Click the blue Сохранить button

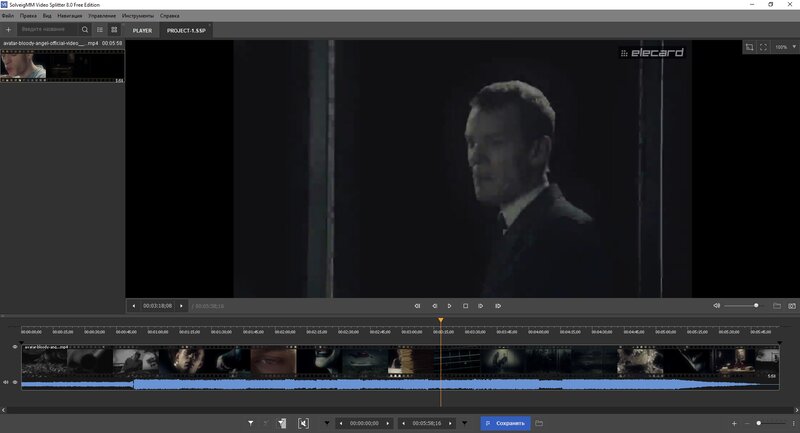[505, 423]
